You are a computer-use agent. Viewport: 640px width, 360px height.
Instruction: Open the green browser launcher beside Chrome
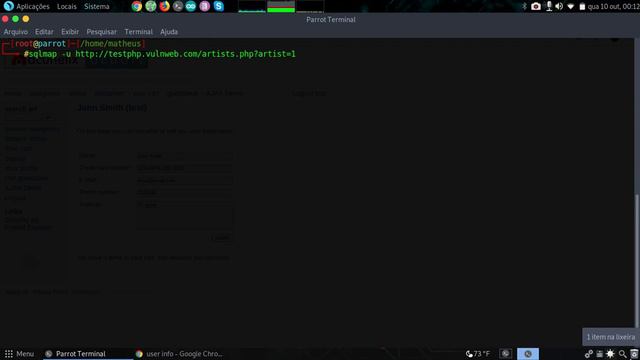151,6
